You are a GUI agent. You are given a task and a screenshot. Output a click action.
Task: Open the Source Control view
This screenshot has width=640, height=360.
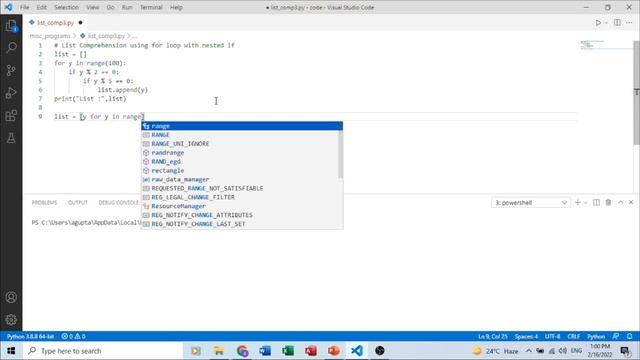(11, 70)
